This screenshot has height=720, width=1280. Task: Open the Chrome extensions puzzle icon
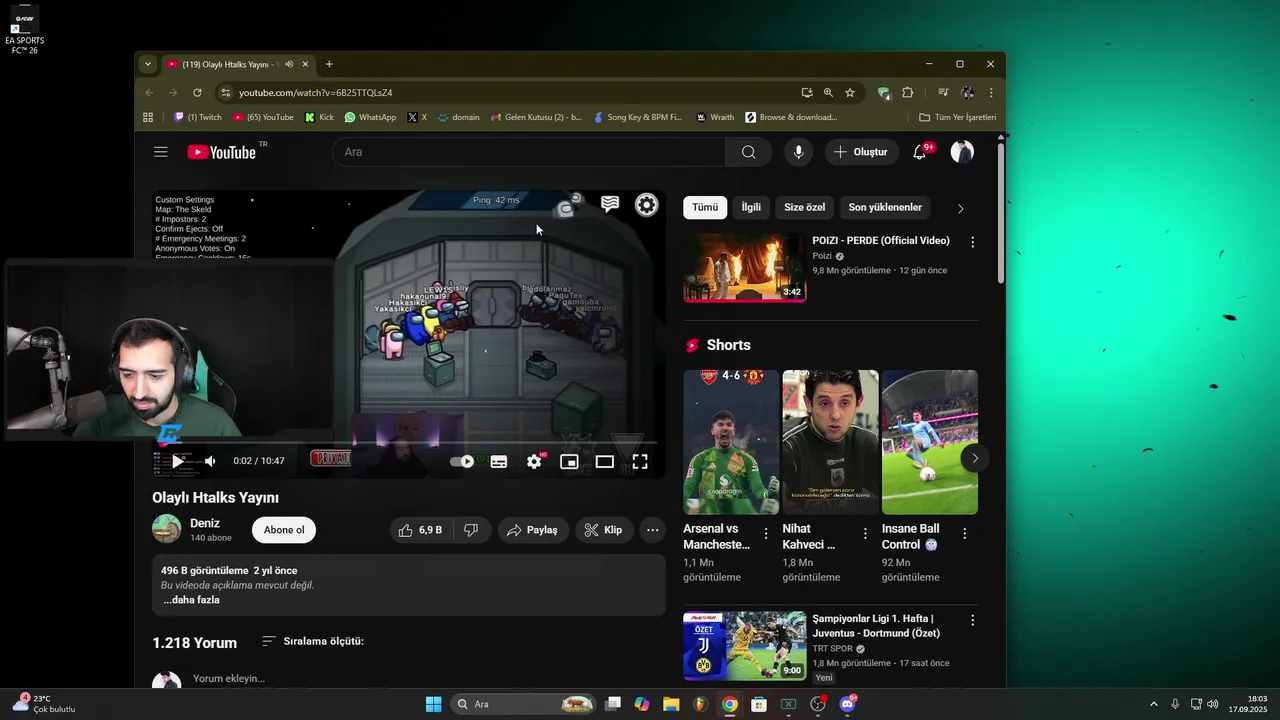click(908, 92)
